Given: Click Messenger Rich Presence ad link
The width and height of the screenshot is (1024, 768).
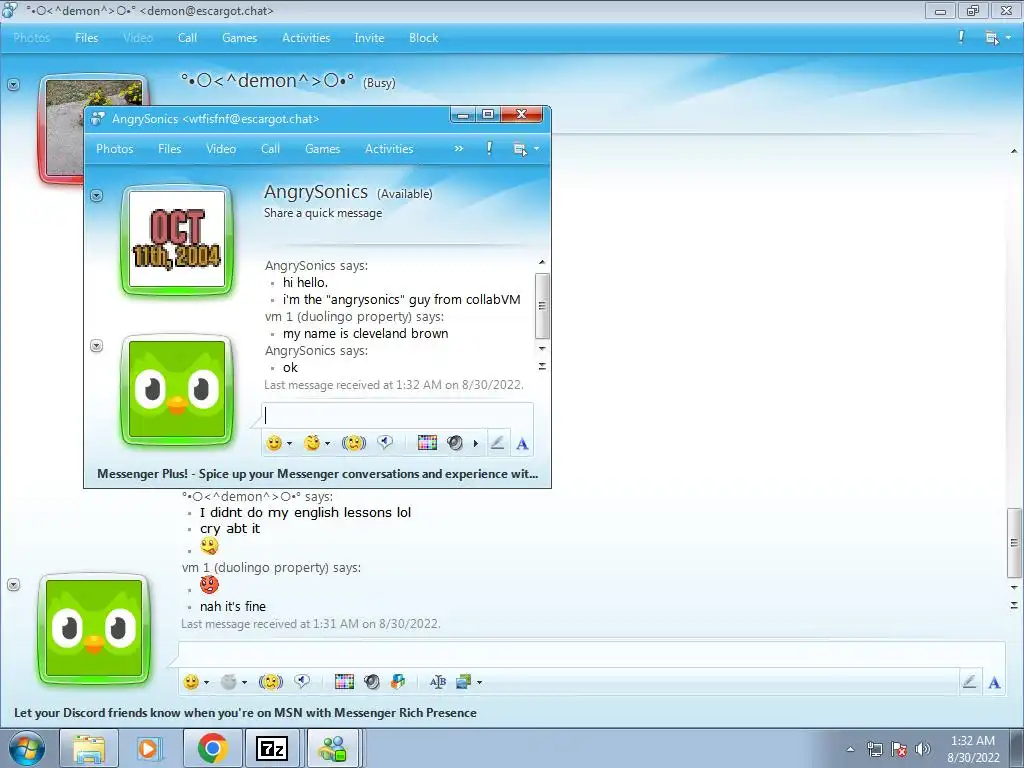Looking at the screenshot, I should [x=245, y=712].
